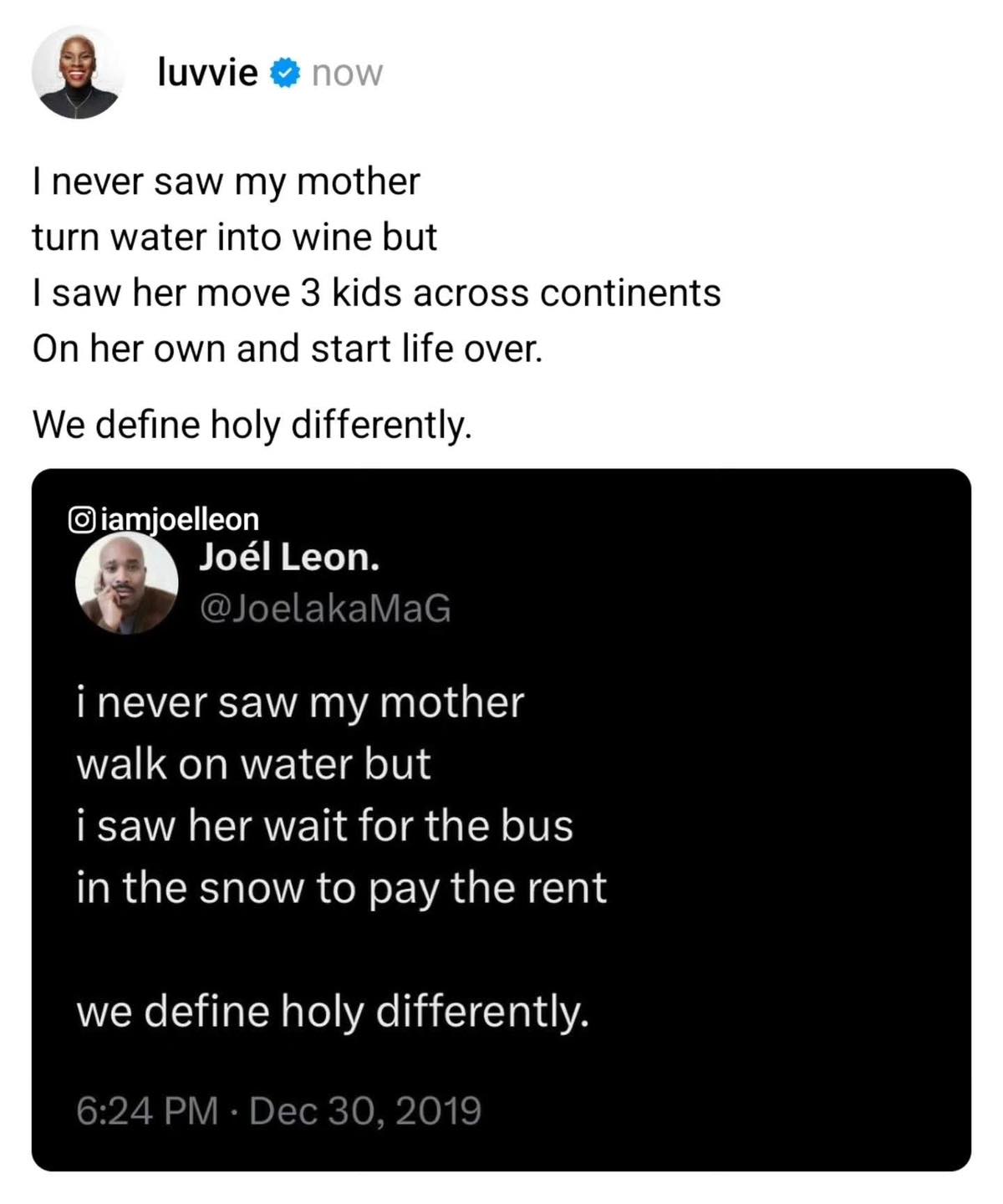Click the Joél Leon display name
1003x1204 pixels.
289,558
